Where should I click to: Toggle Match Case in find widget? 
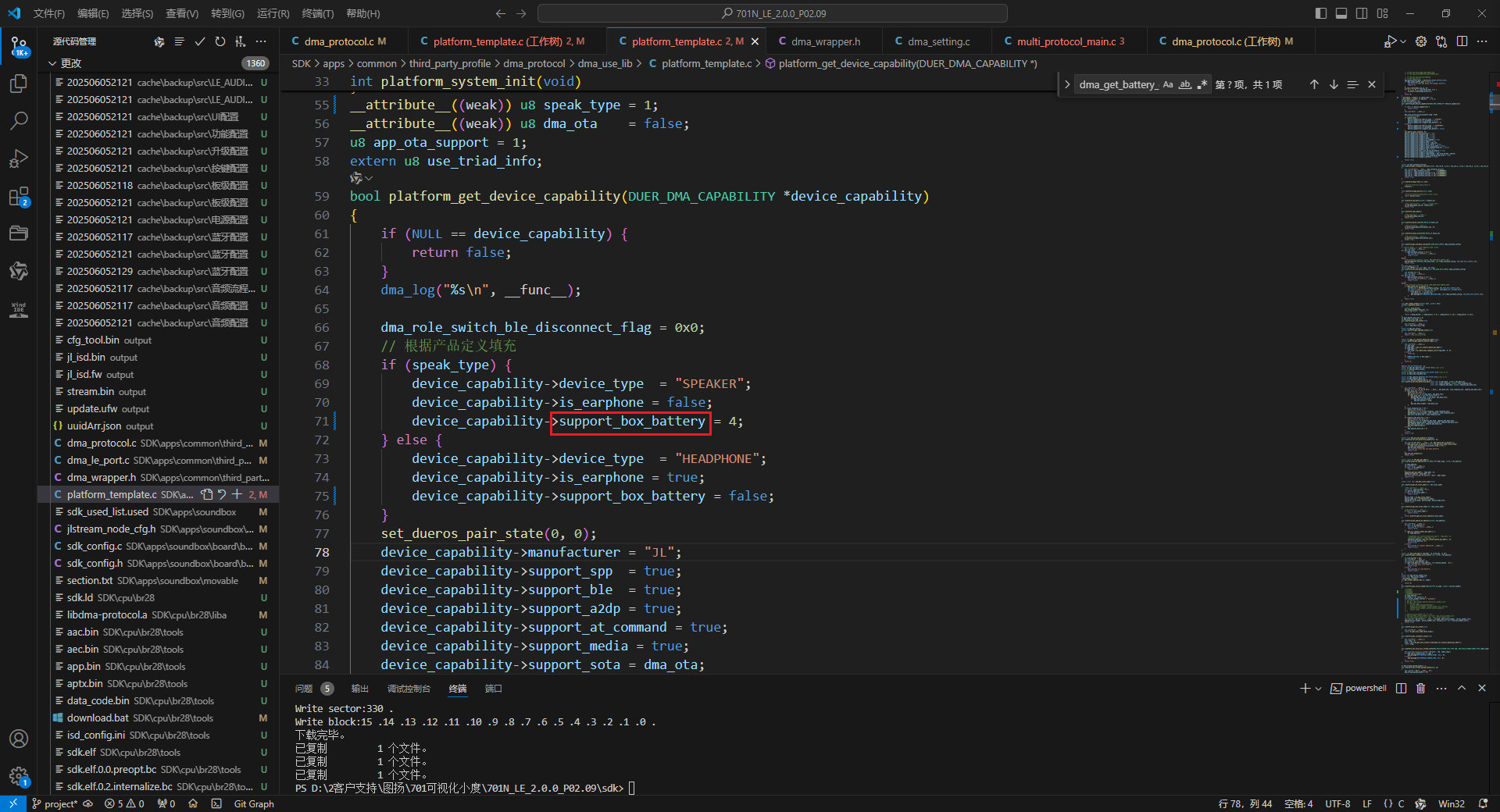(1168, 84)
